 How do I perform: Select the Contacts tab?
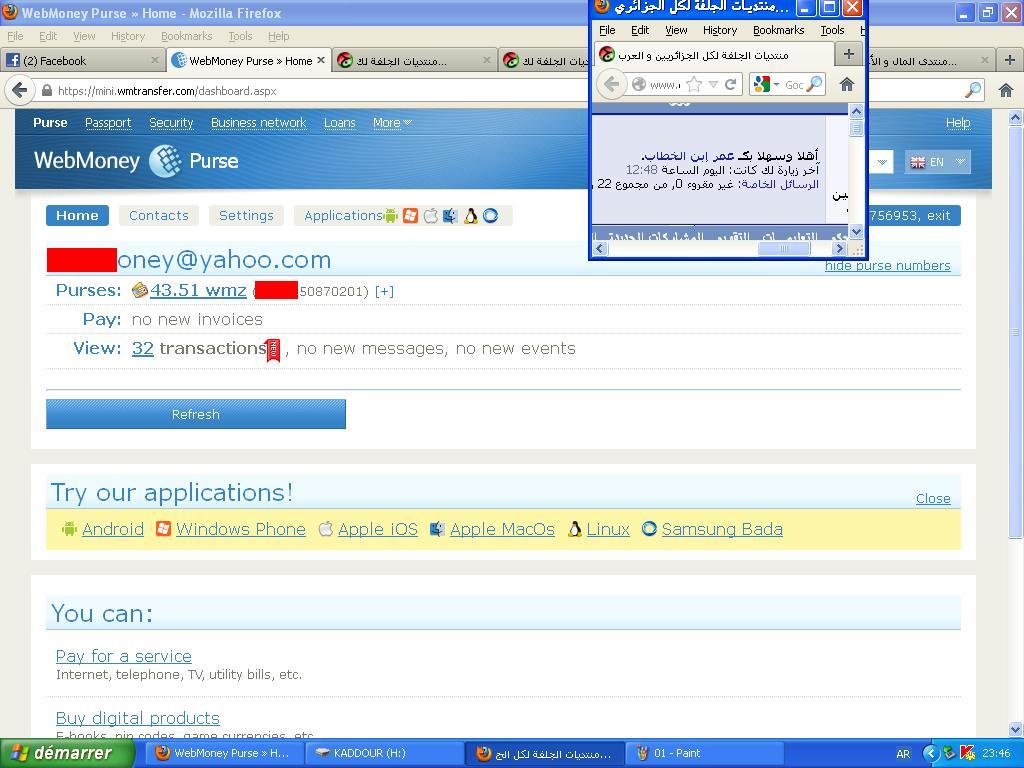(x=159, y=216)
